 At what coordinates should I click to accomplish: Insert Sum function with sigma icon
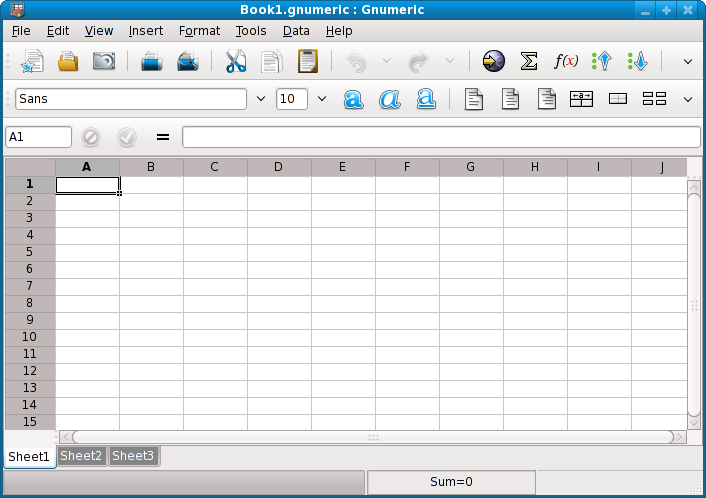[x=529, y=61]
